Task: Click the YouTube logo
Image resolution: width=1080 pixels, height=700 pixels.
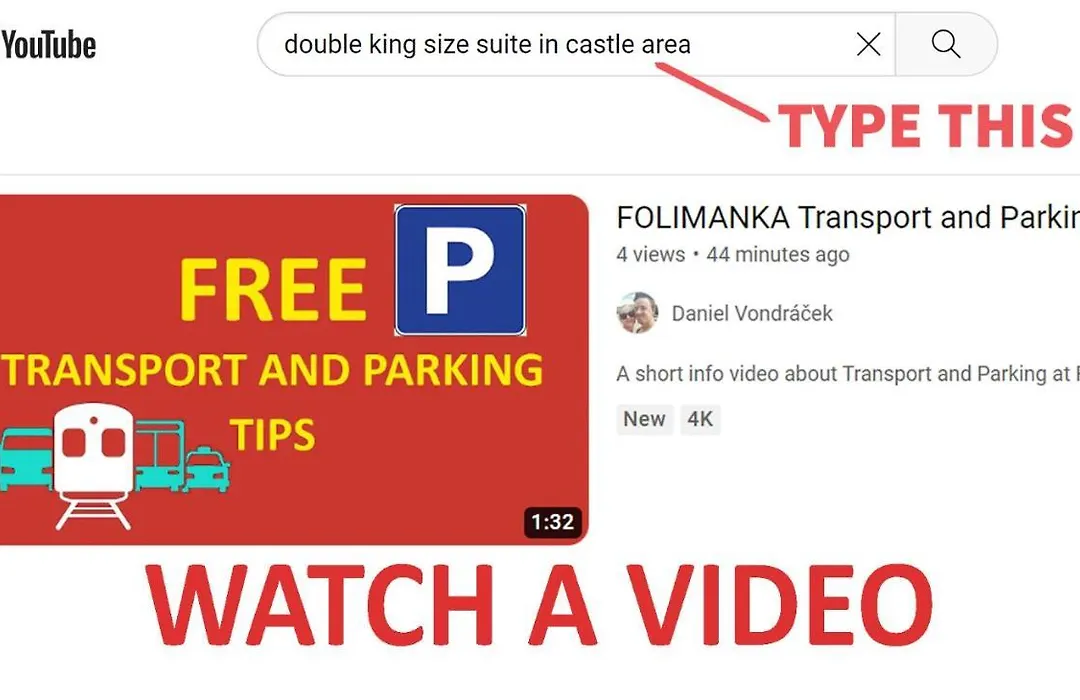Action: tap(48, 45)
